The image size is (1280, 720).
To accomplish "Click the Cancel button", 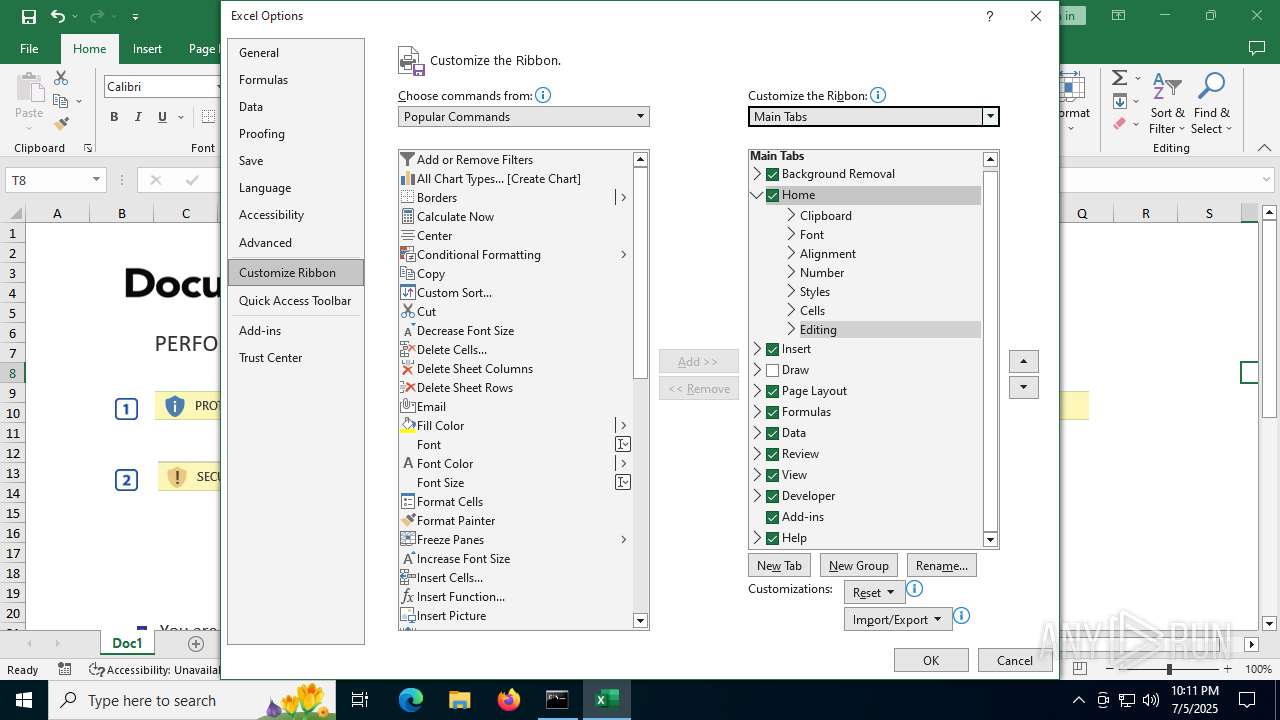I will [x=1014, y=660].
